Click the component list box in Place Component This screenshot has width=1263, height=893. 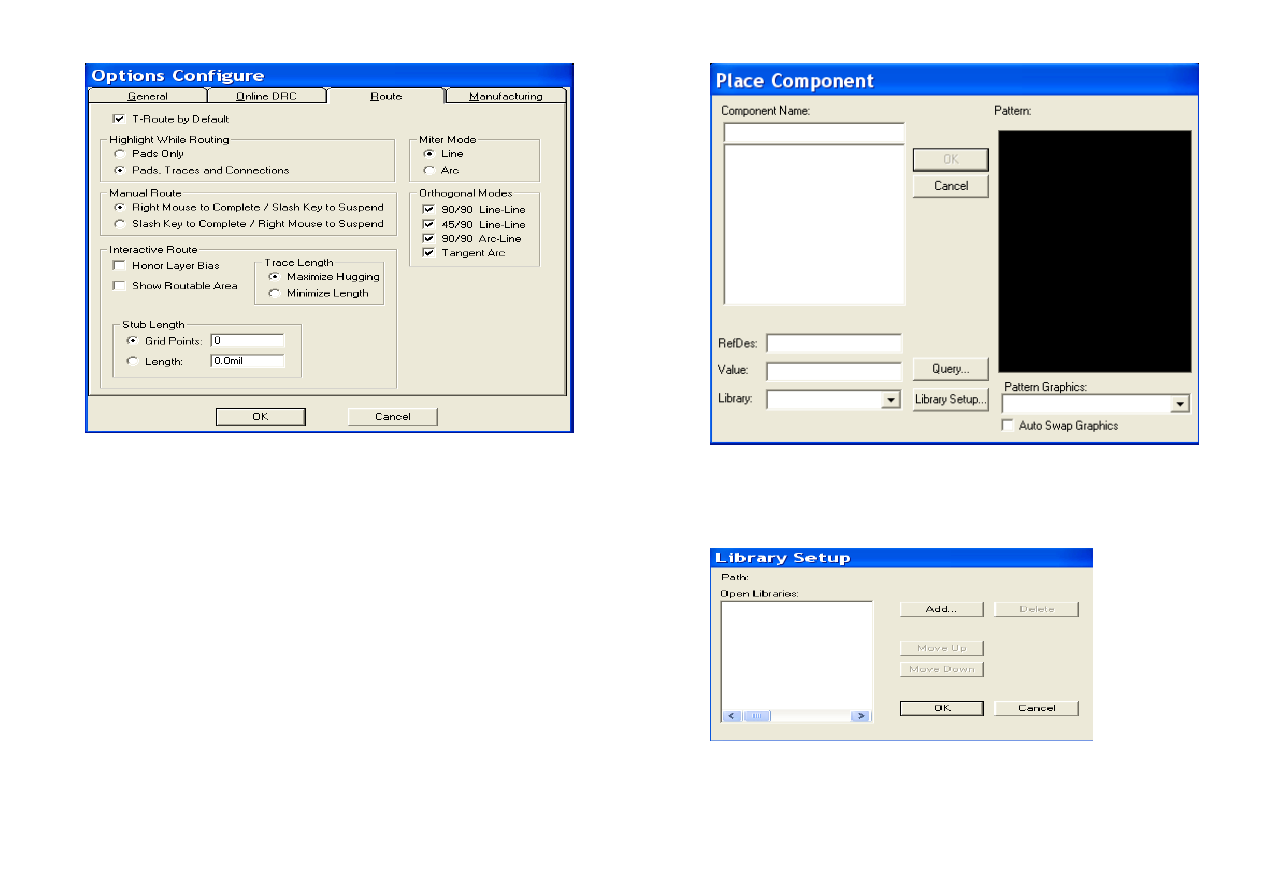point(814,224)
